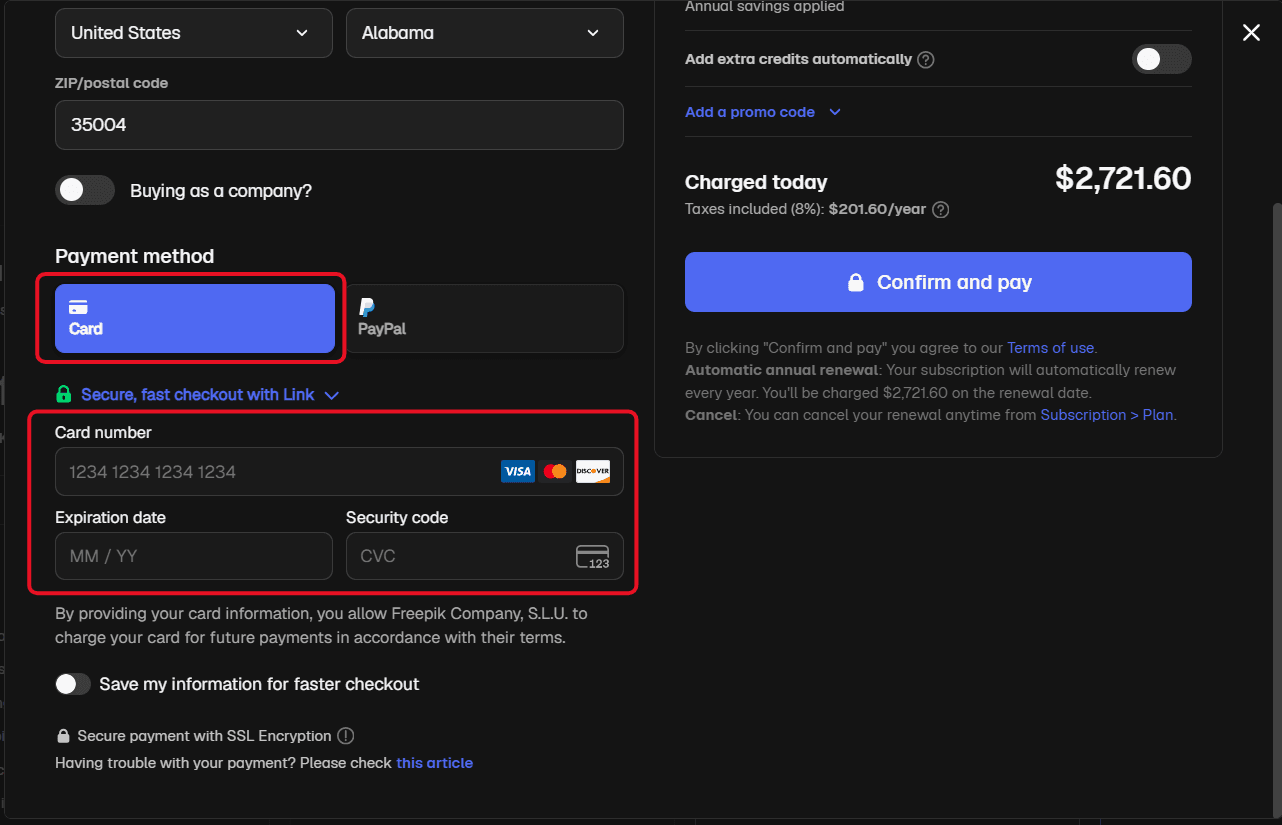Focus the Expiration date MM / YY field

click(x=193, y=556)
